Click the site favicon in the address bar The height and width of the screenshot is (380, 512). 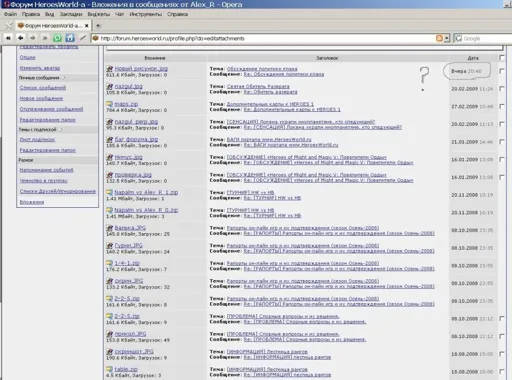point(95,38)
